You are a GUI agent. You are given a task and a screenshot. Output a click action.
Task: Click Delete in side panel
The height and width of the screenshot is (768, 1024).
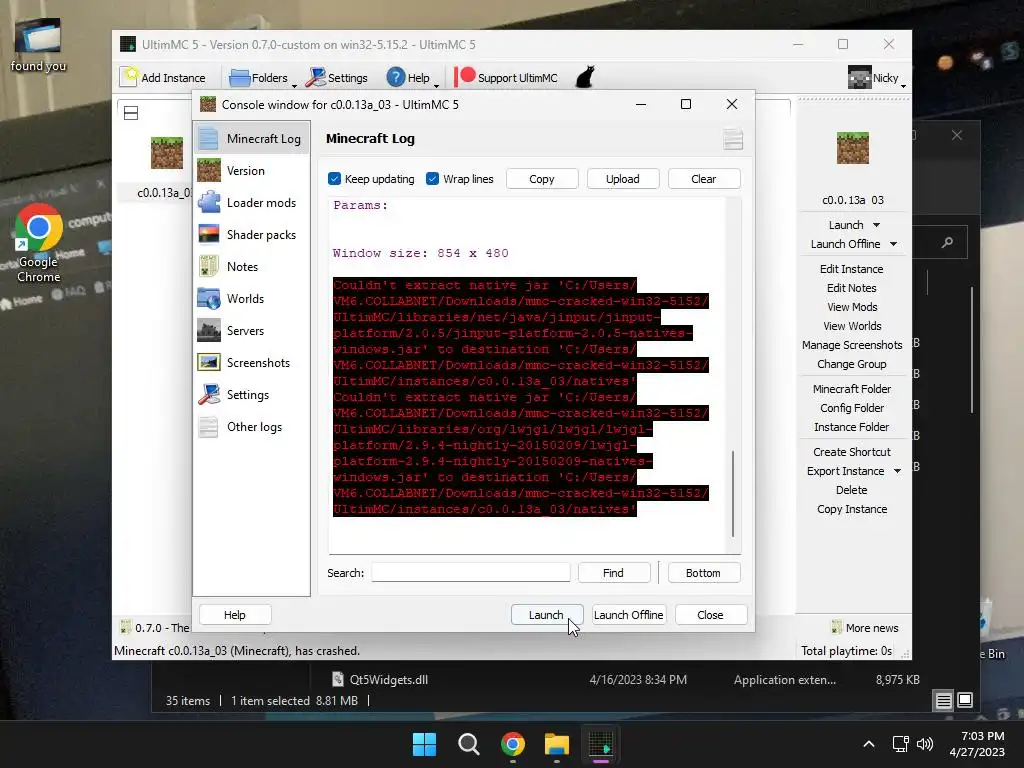click(852, 489)
